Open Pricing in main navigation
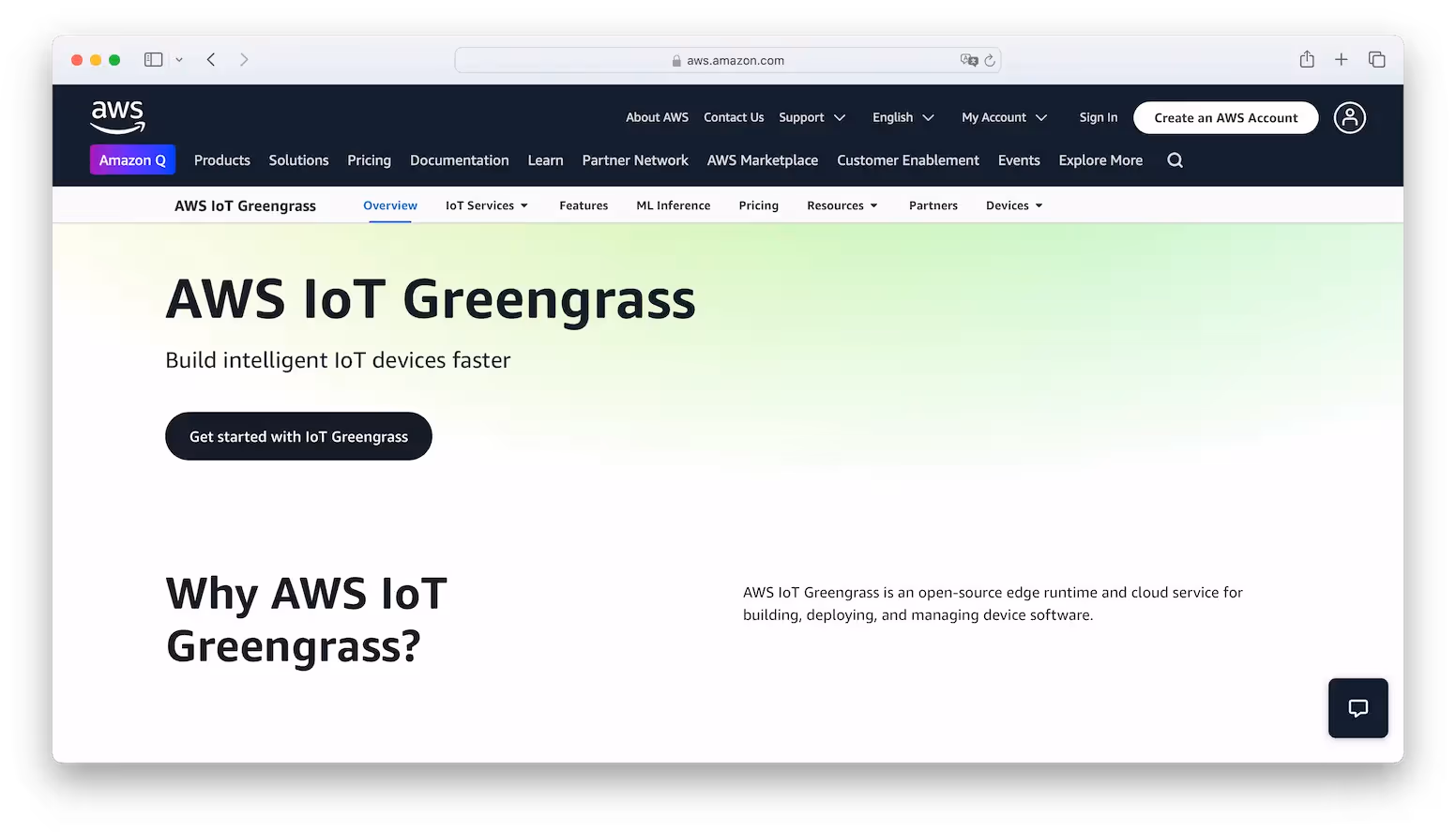Image resolution: width=1456 pixels, height=832 pixels. 370,160
